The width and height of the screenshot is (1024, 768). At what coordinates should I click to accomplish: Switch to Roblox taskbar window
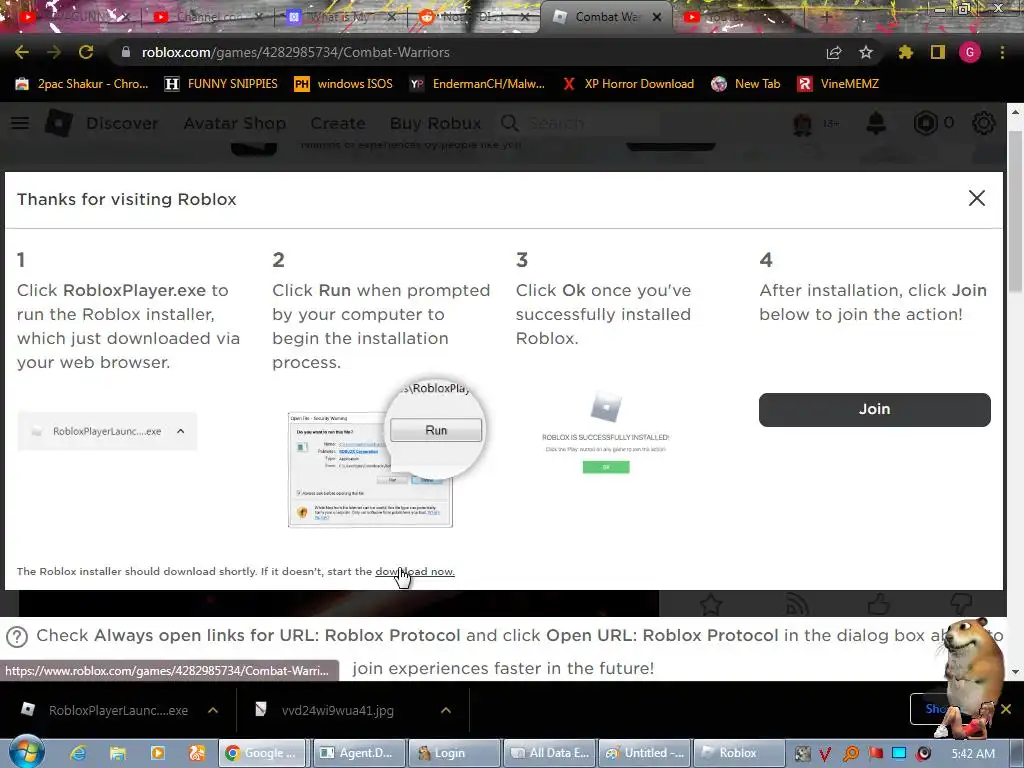(x=737, y=753)
